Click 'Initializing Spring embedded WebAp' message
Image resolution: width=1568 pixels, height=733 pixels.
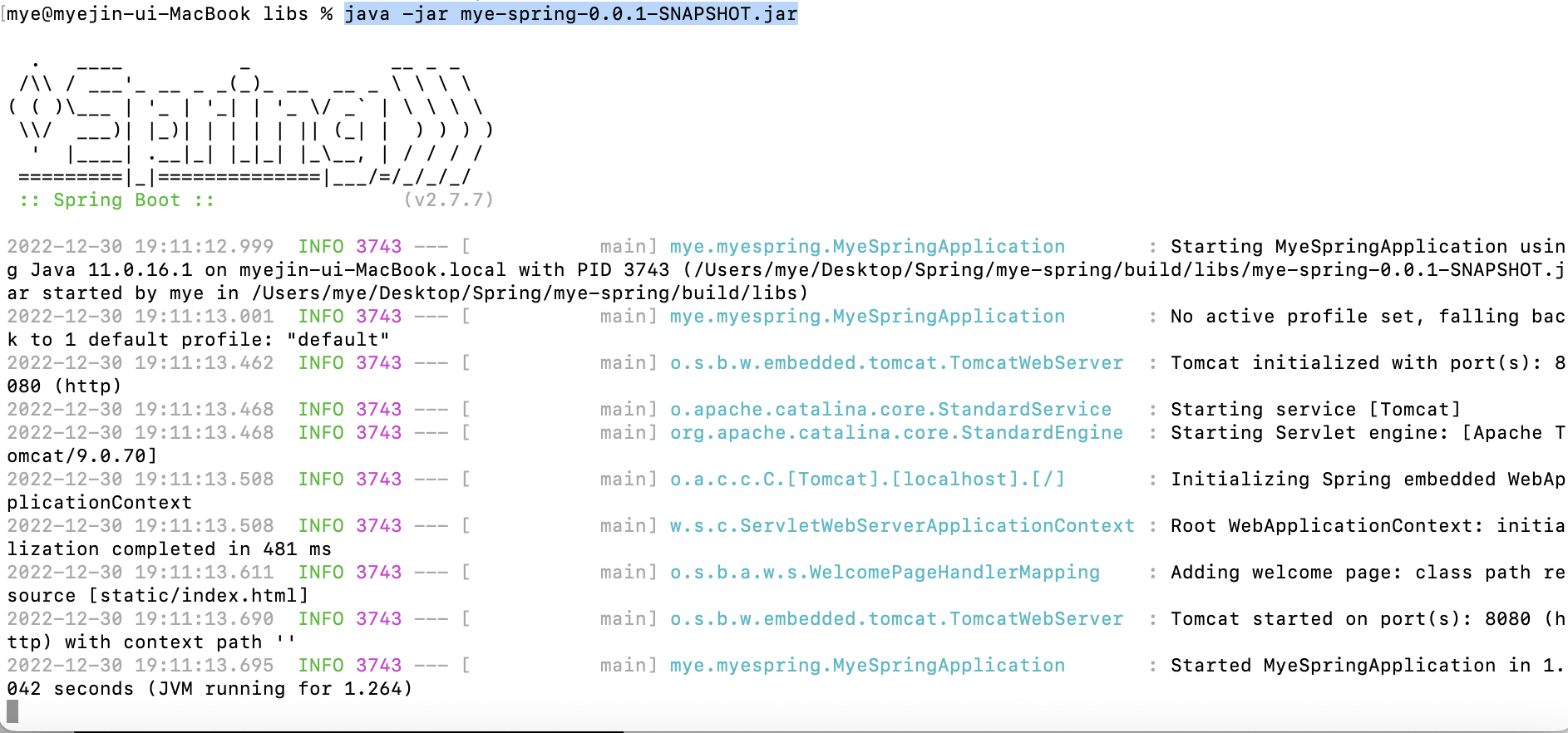pyautogui.click(x=1368, y=480)
